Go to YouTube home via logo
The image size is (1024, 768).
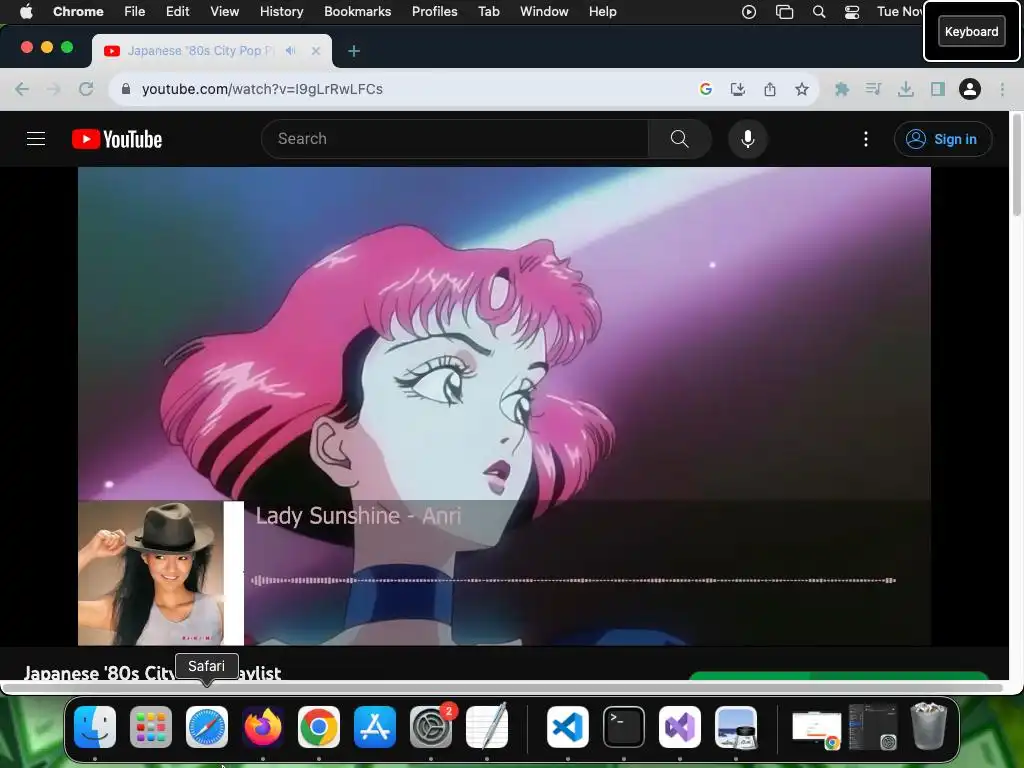coord(117,139)
